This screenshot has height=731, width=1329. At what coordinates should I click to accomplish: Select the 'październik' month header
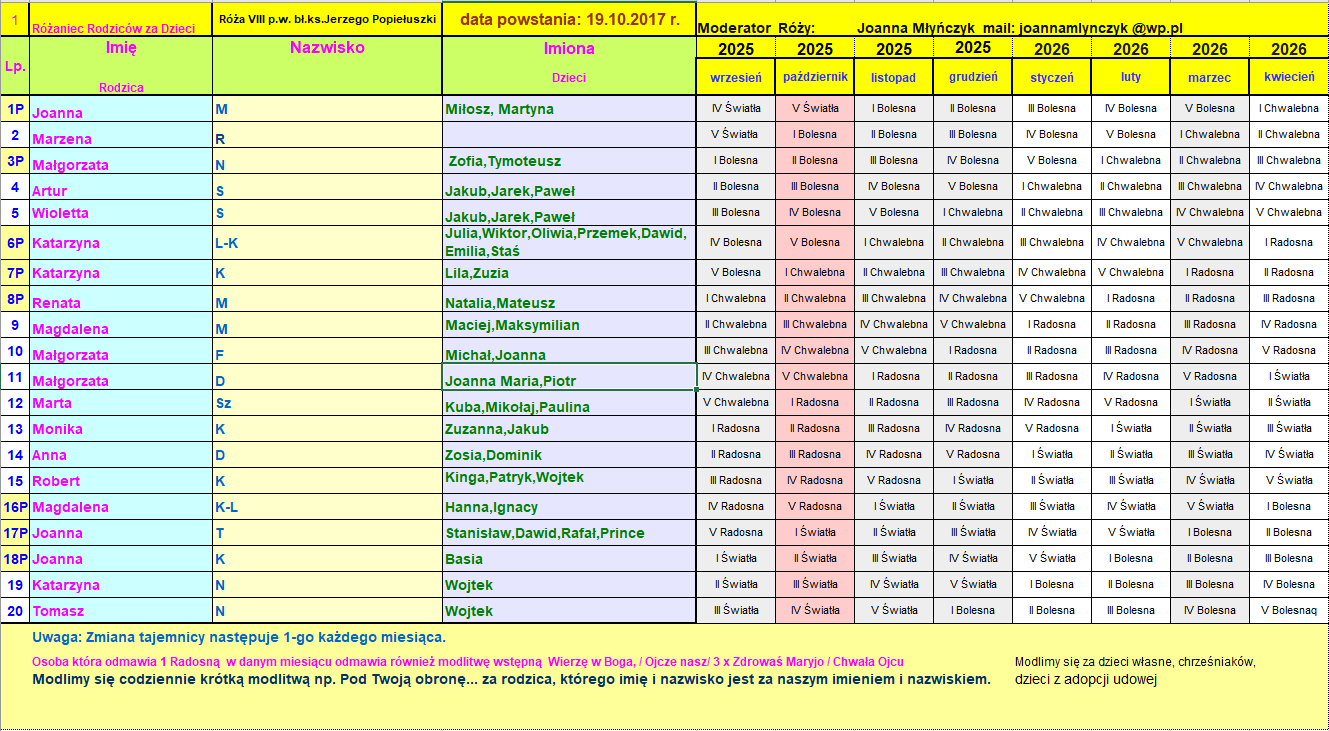pyautogui.click(x=815, y=77)
